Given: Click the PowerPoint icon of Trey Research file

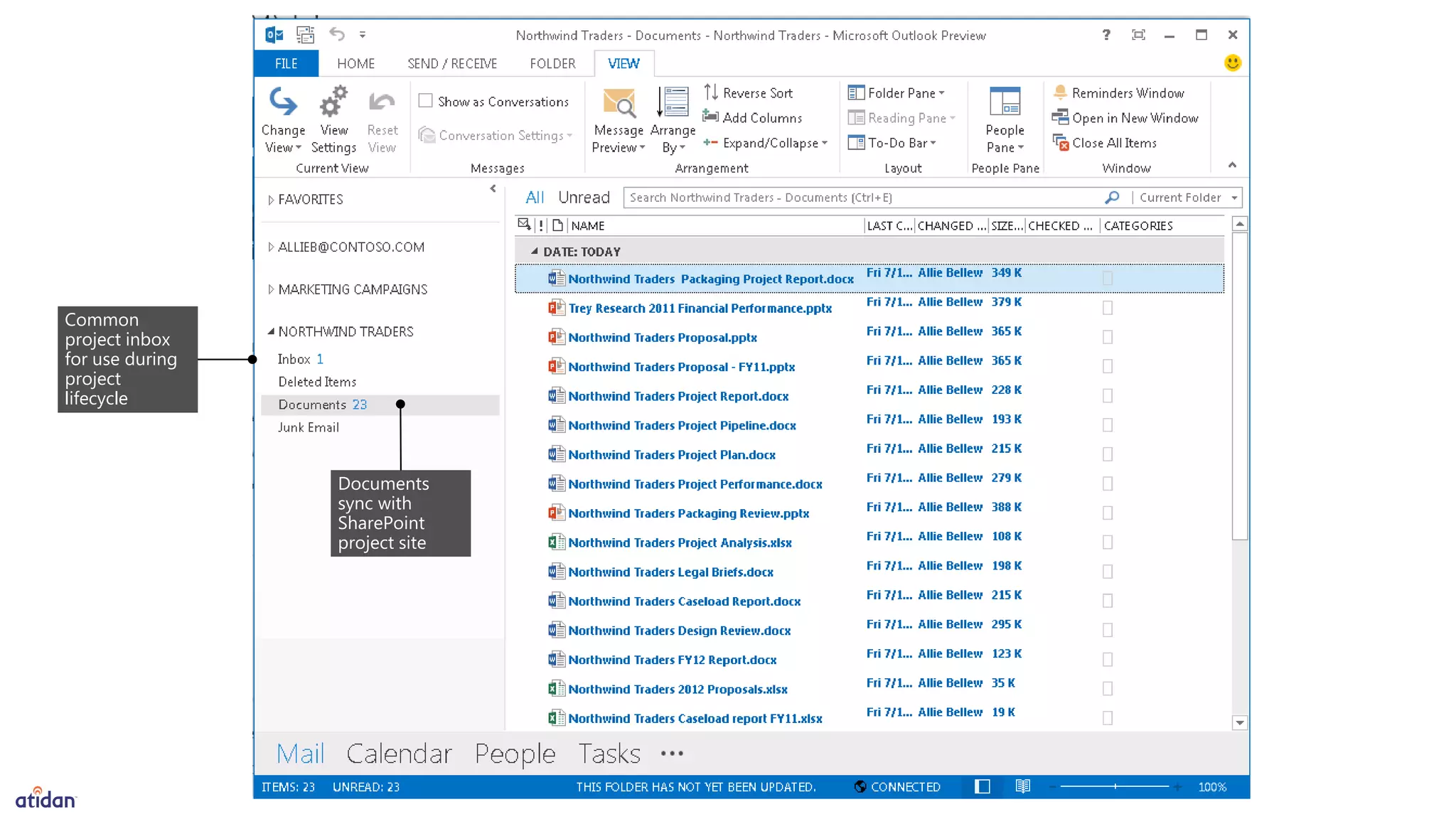Looking at the screenshot, I should coord(556,307).
